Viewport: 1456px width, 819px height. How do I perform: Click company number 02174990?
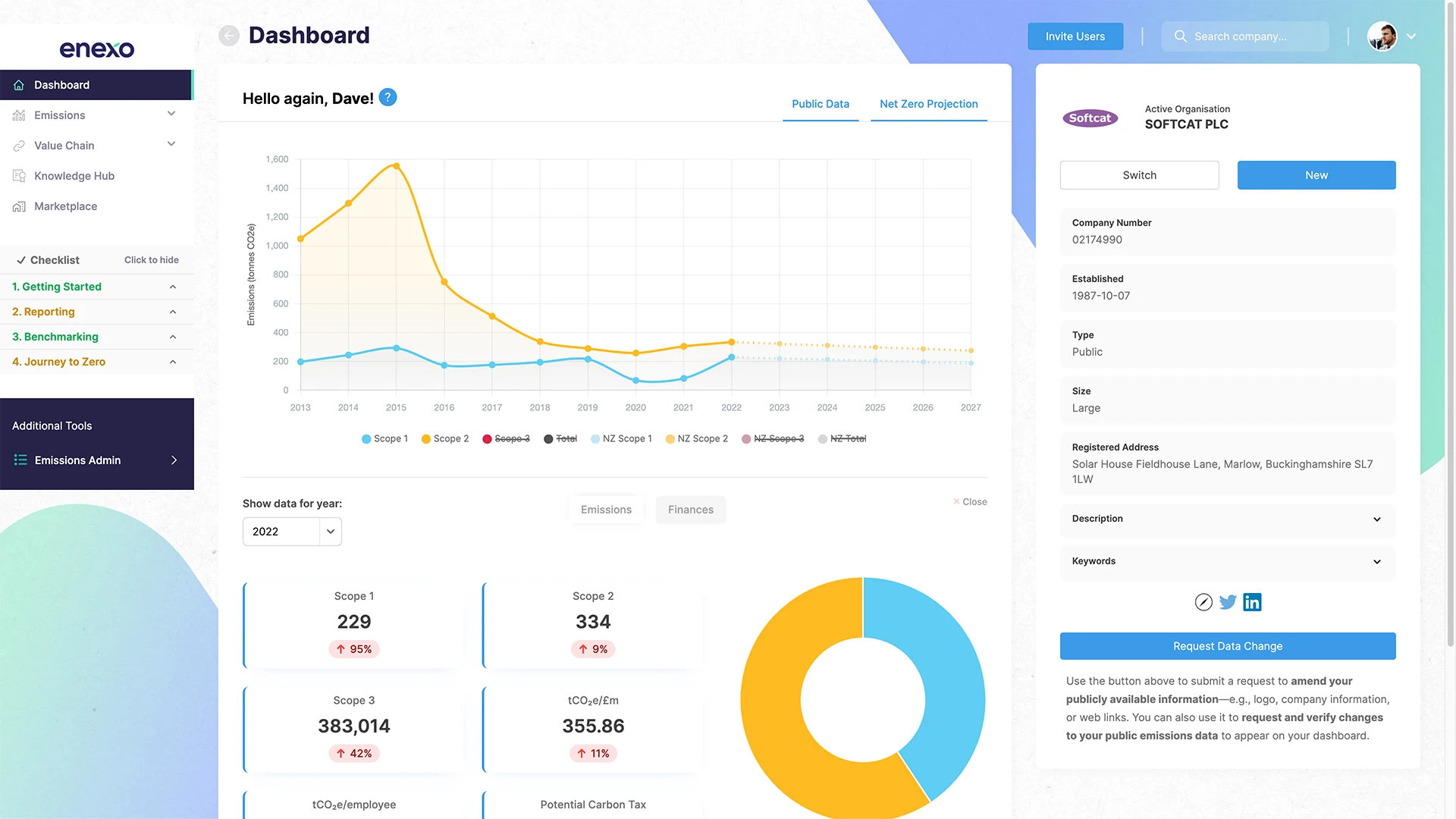tap(1097, 240)
